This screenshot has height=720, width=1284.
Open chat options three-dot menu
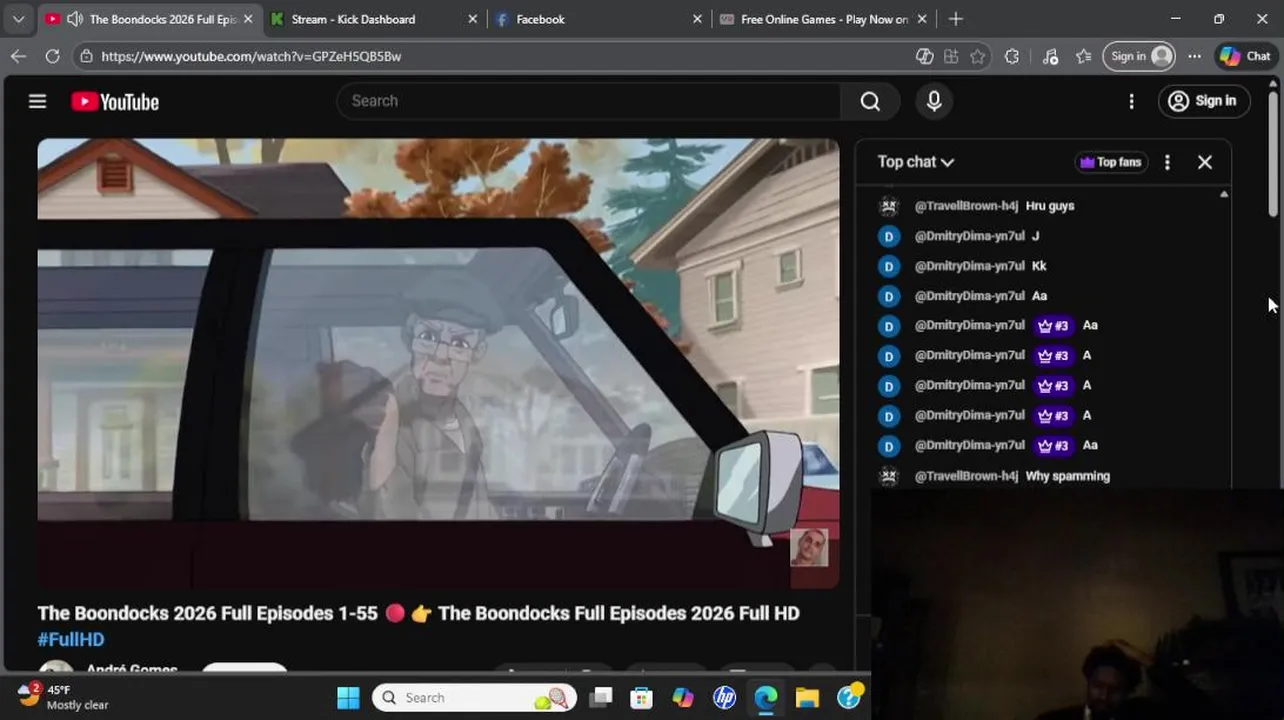(x=1167, y=162)
